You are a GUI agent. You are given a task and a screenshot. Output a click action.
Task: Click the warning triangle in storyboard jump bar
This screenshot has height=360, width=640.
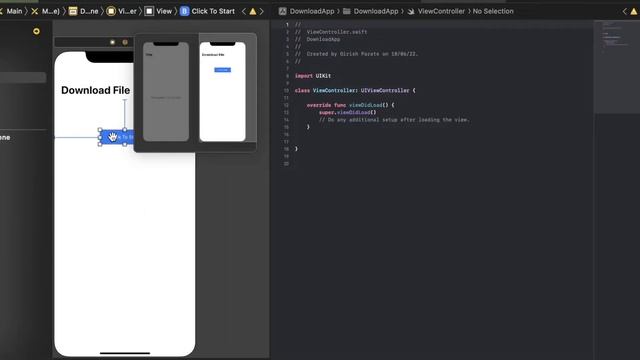pyautogui.click(x=253, y=11)
